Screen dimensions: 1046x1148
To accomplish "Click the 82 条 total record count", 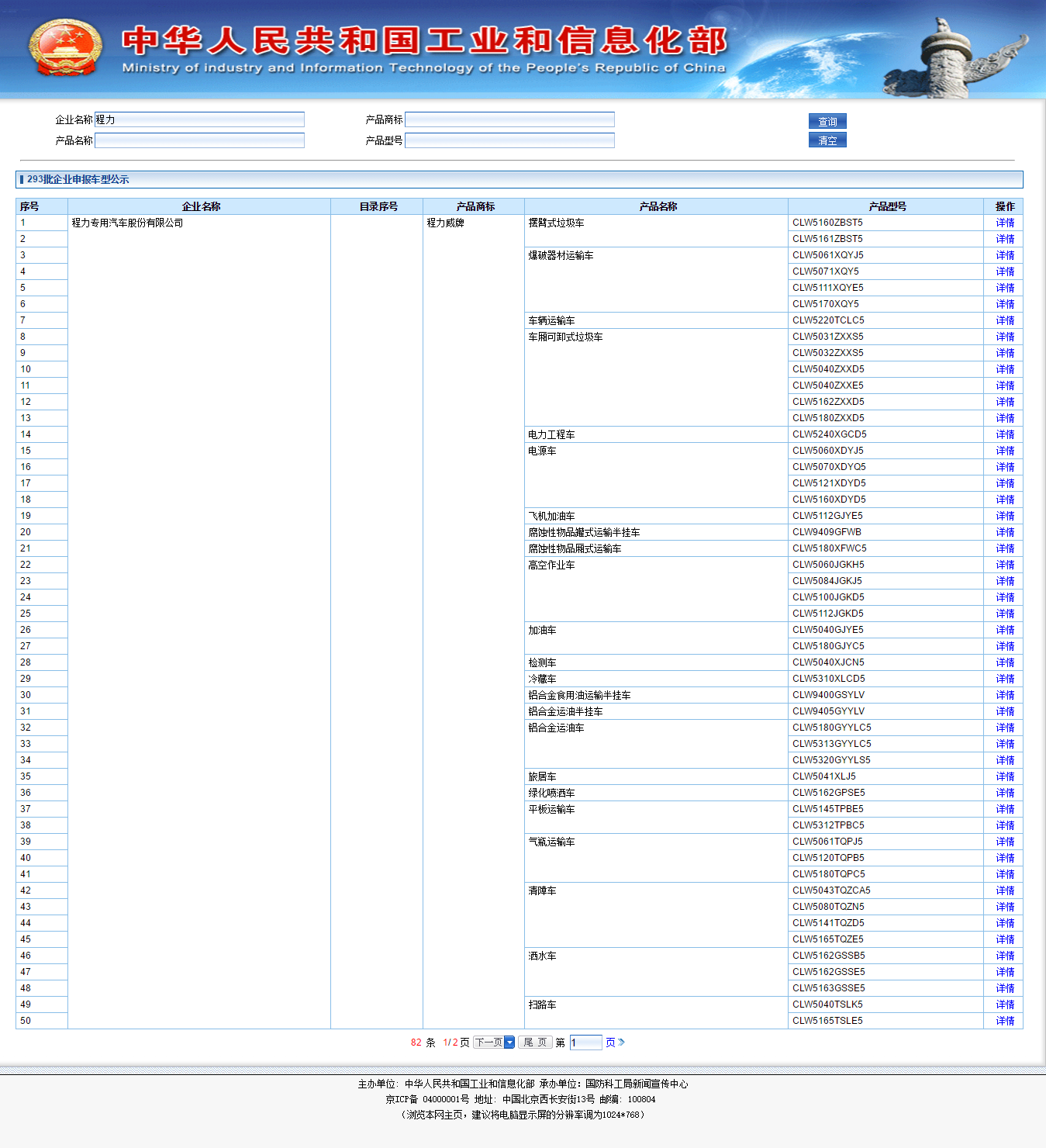I will tap(423, 1043).
